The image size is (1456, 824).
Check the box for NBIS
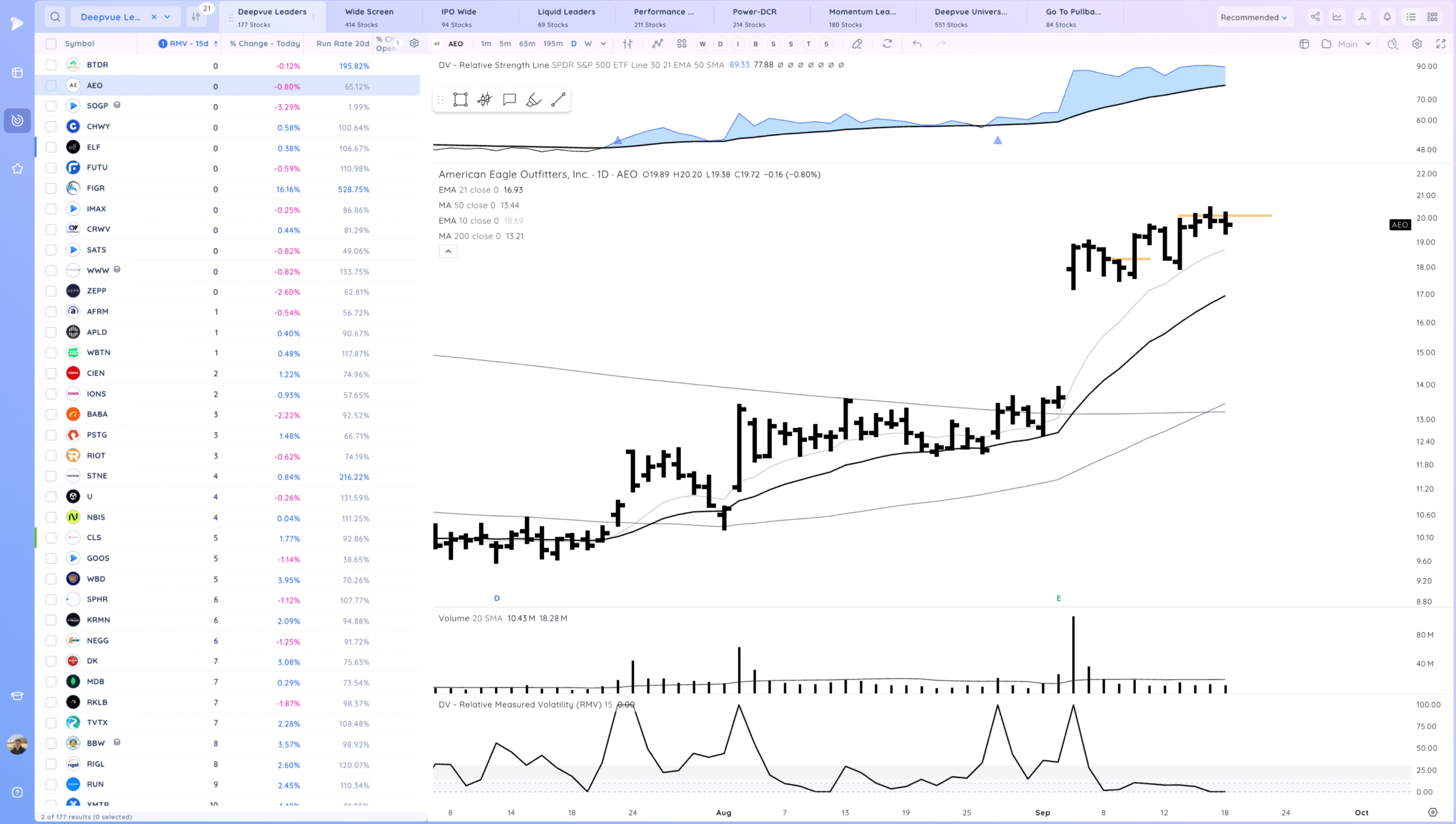[x=51, y=517]
